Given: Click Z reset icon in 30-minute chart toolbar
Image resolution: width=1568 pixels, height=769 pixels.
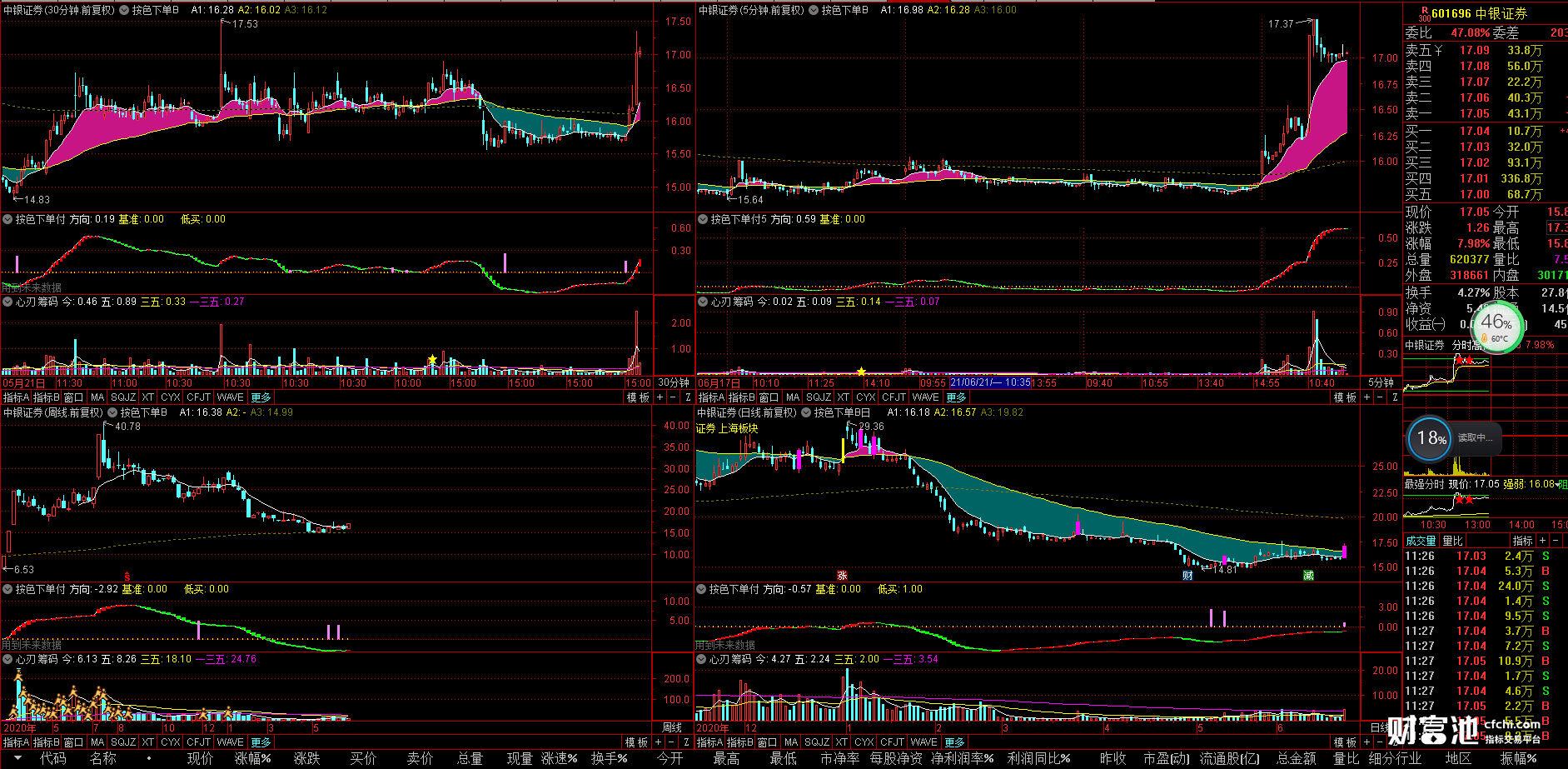Looking at the screenshot, I should [687, 397].
